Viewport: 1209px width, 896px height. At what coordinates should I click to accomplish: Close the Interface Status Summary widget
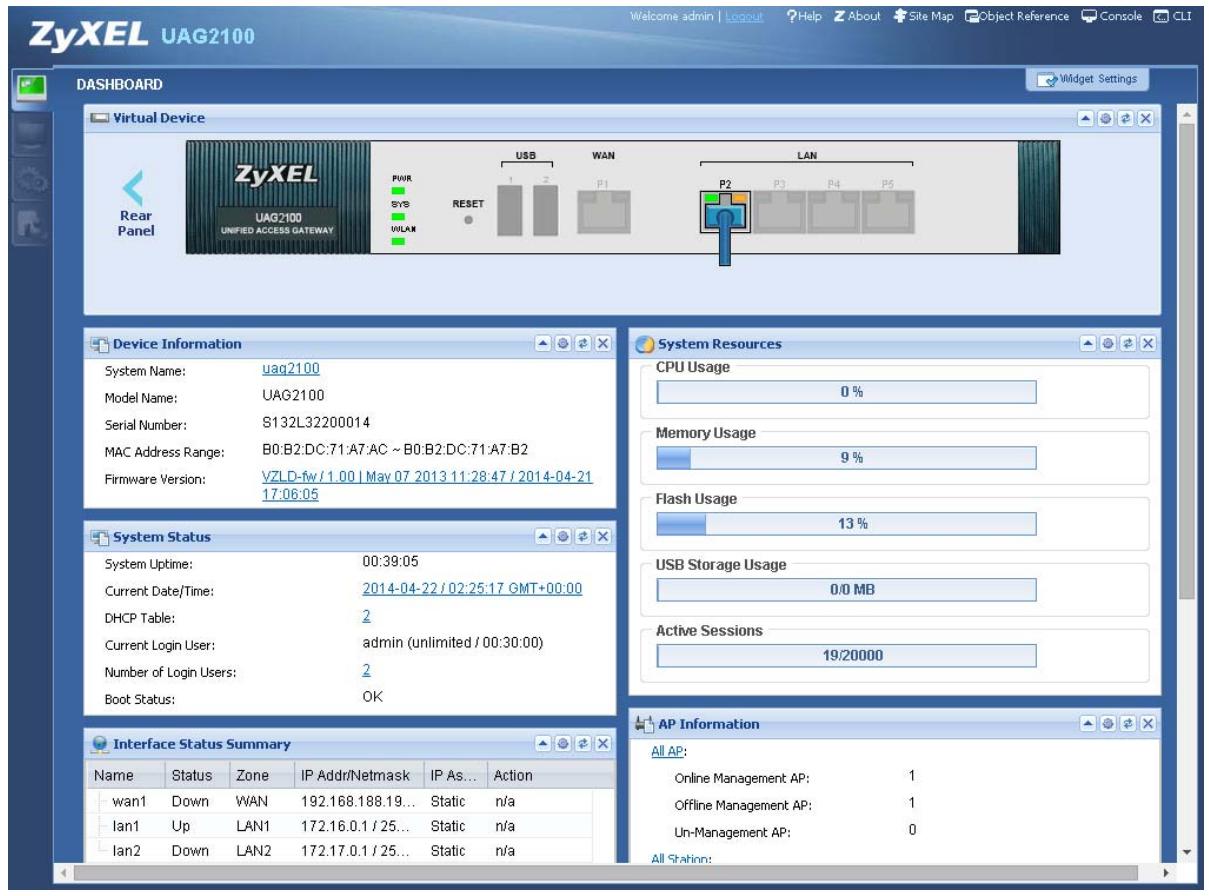(x=603, y=743)
